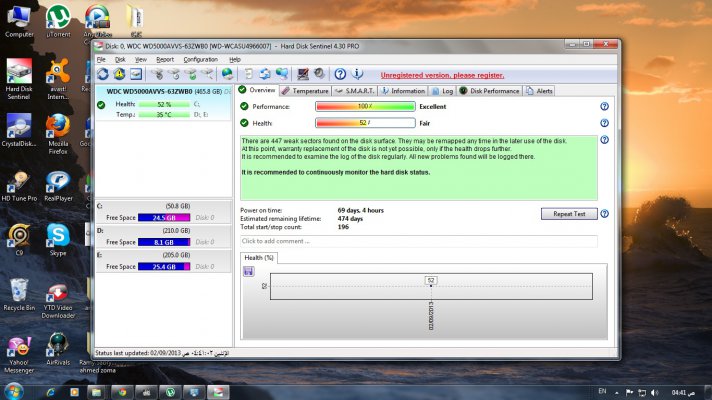Switch to the S.M.A.R.T. tab

[x=354, y=91]
